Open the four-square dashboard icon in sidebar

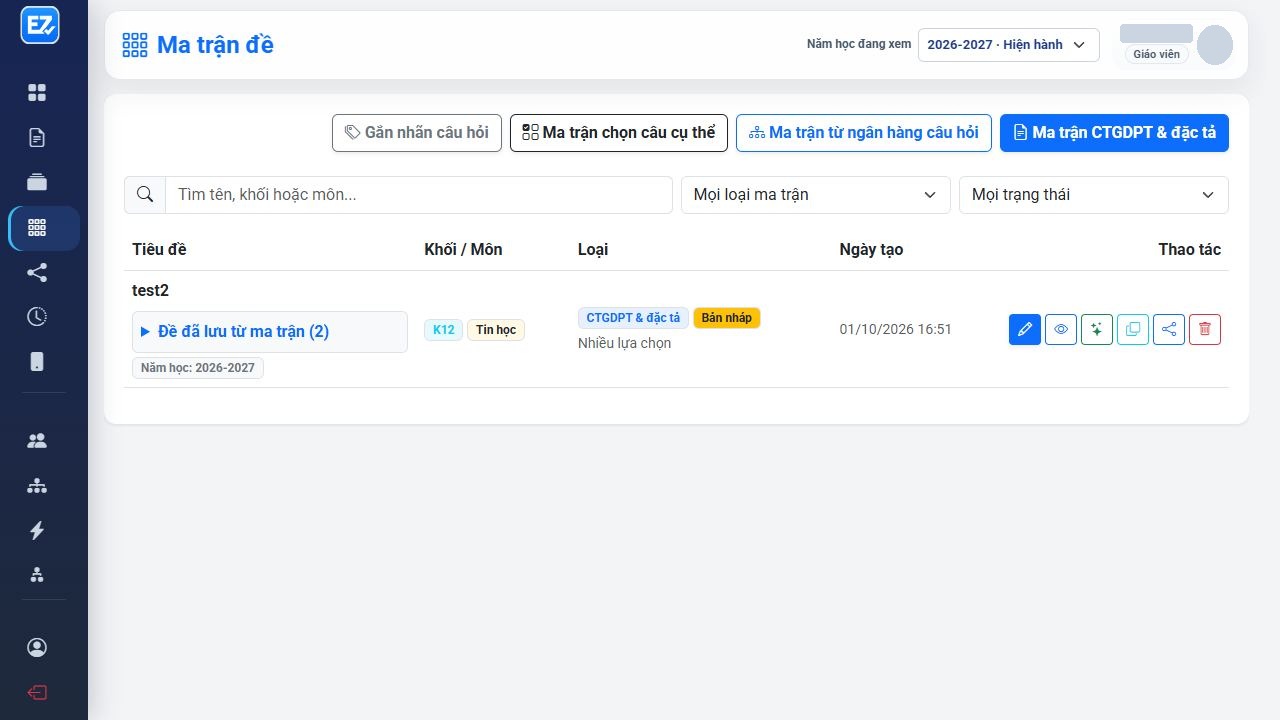[x=37, y=93]
